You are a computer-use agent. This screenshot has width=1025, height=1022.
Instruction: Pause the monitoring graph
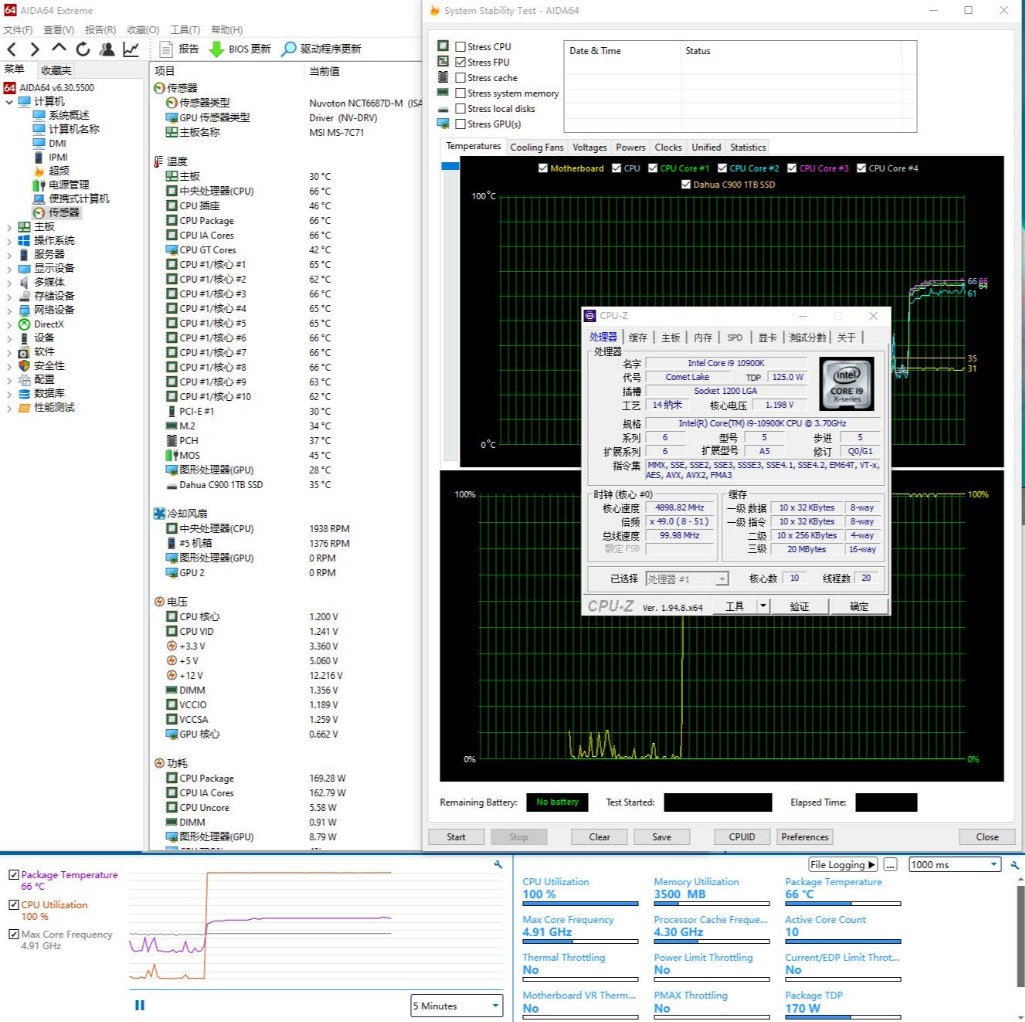click(x=140, y=1005)
